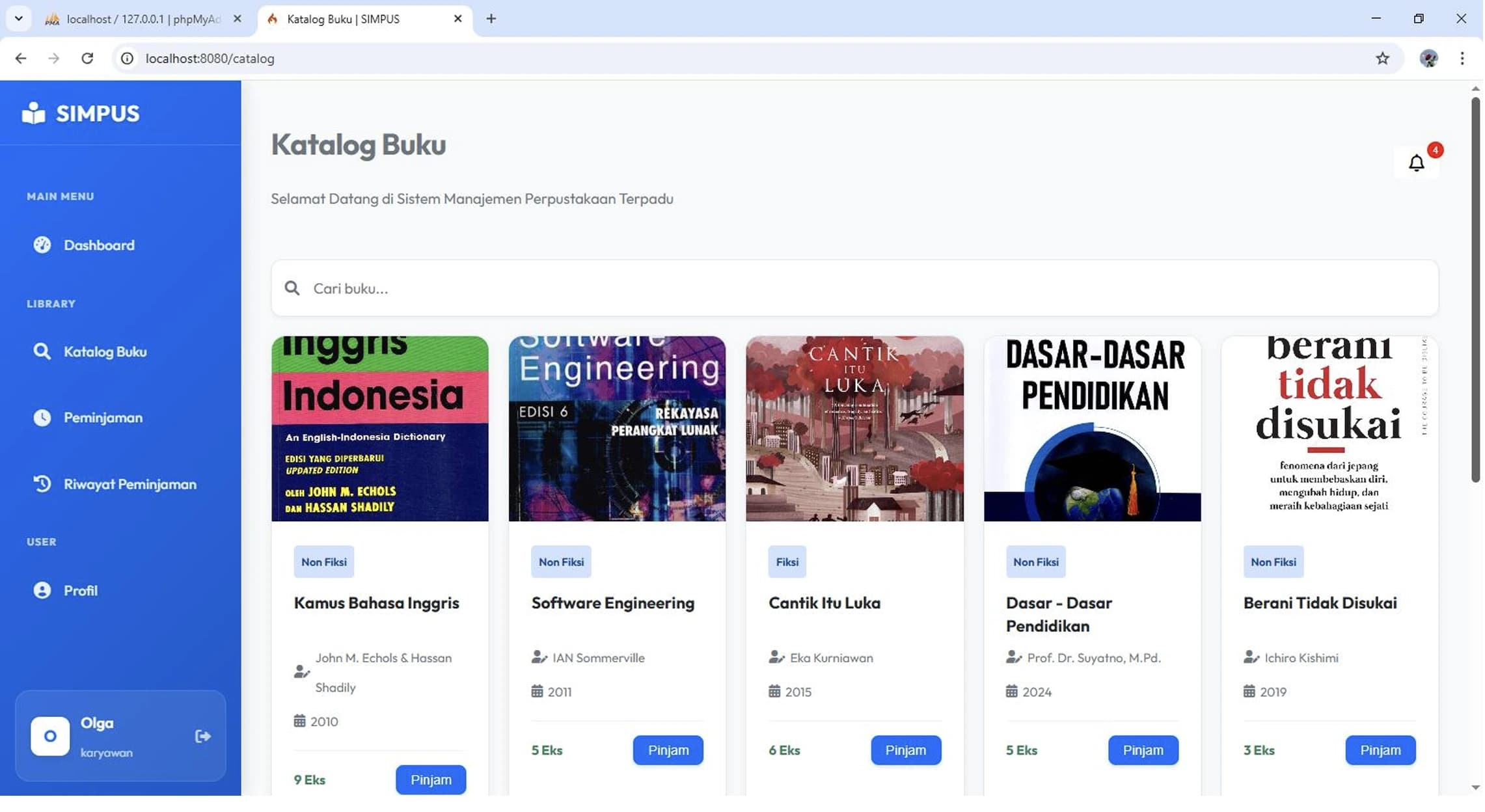The image size is (1485, 812).
Task: Click the Berani Tidak Disukai title
Action: tap(1320, 602)
